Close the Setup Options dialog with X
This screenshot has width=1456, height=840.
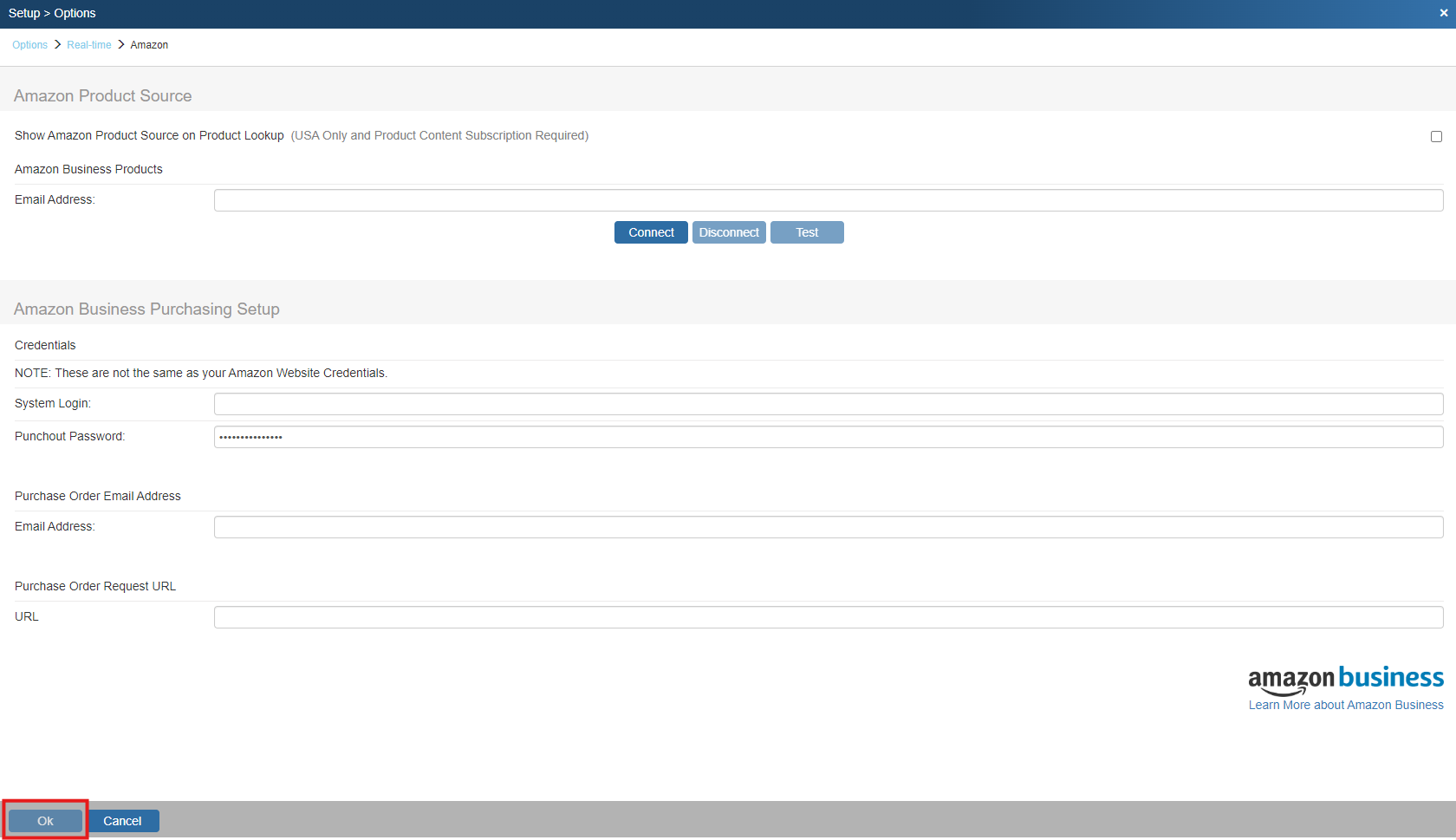coord(1443,13)
